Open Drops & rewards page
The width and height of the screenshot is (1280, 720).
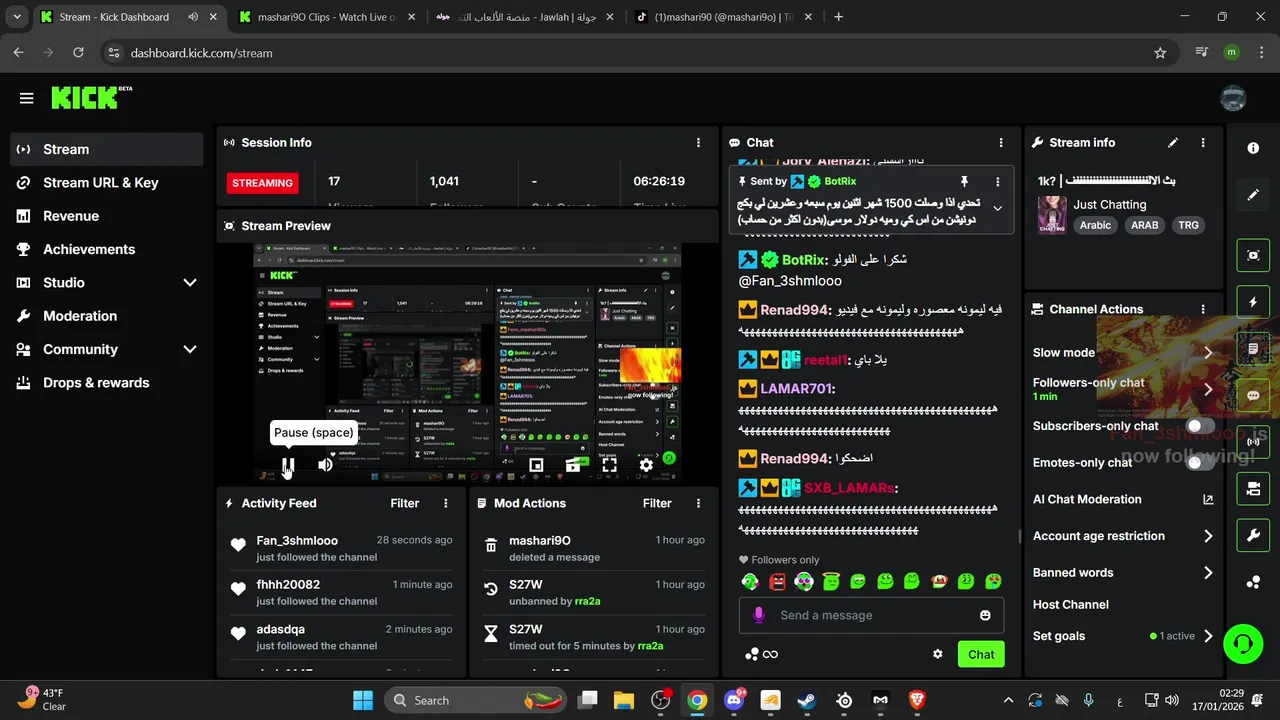[107, 383]
